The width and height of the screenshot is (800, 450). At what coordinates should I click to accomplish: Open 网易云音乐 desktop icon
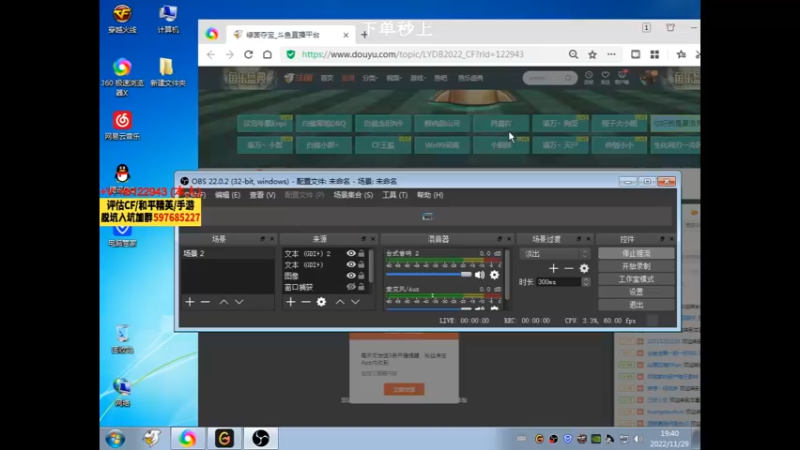click(122, 126)
